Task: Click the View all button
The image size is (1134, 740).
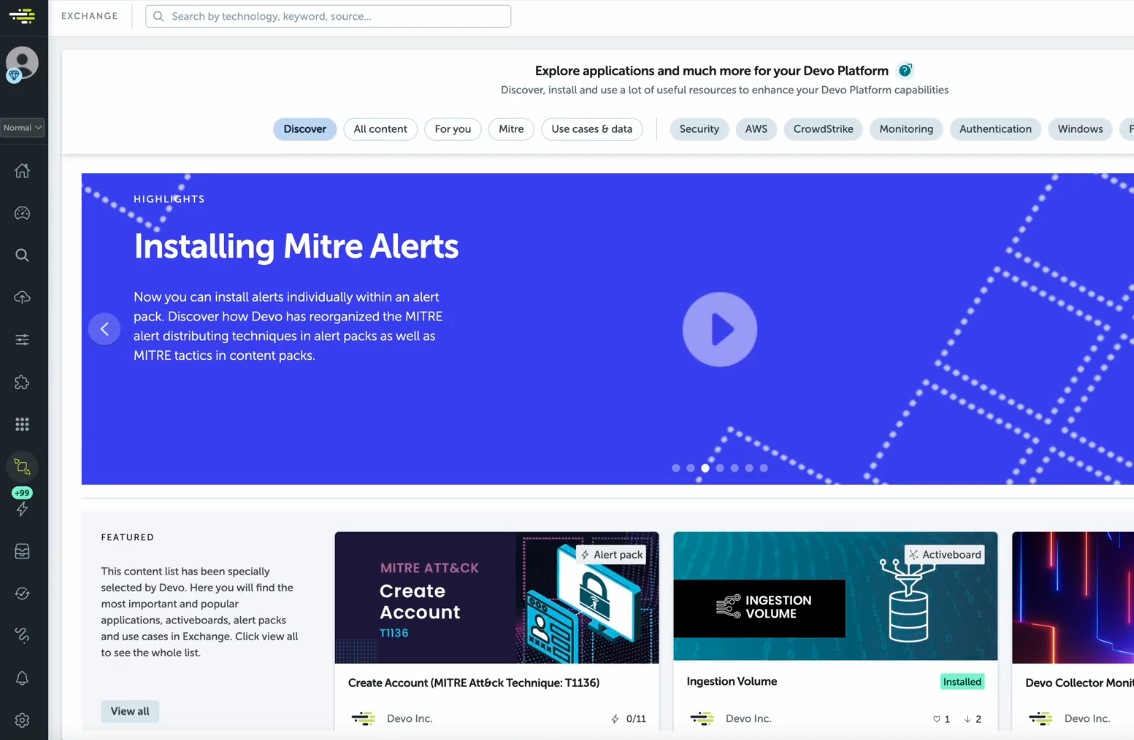Action: [130, 711]
